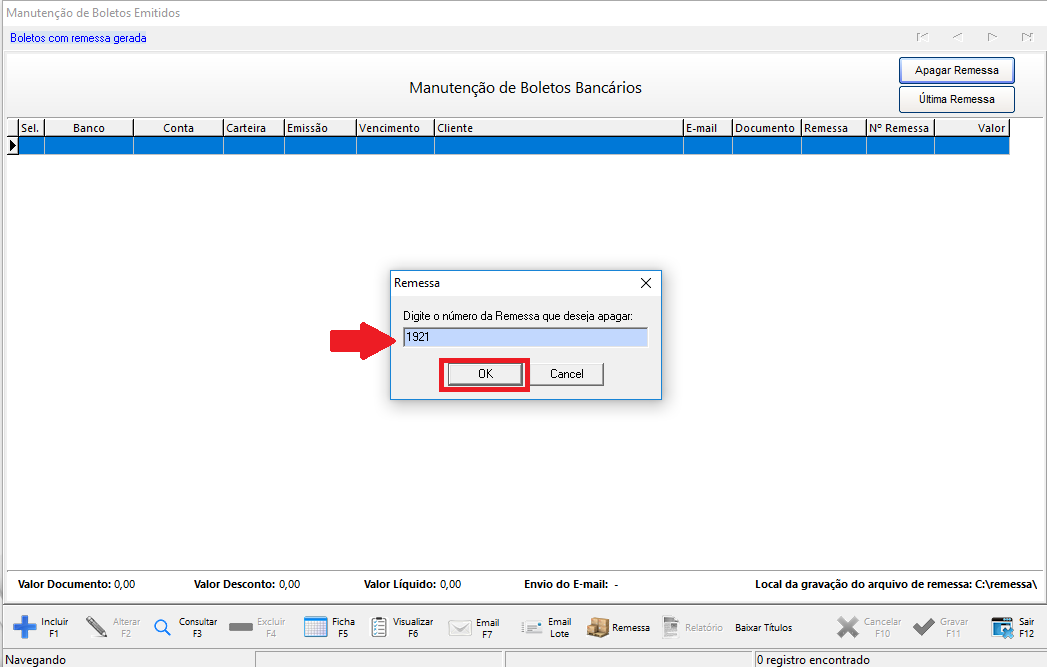Close the Remessa dialog with X
The width and height of the screenshot is (1047, 667).
[x=646, y=283]
